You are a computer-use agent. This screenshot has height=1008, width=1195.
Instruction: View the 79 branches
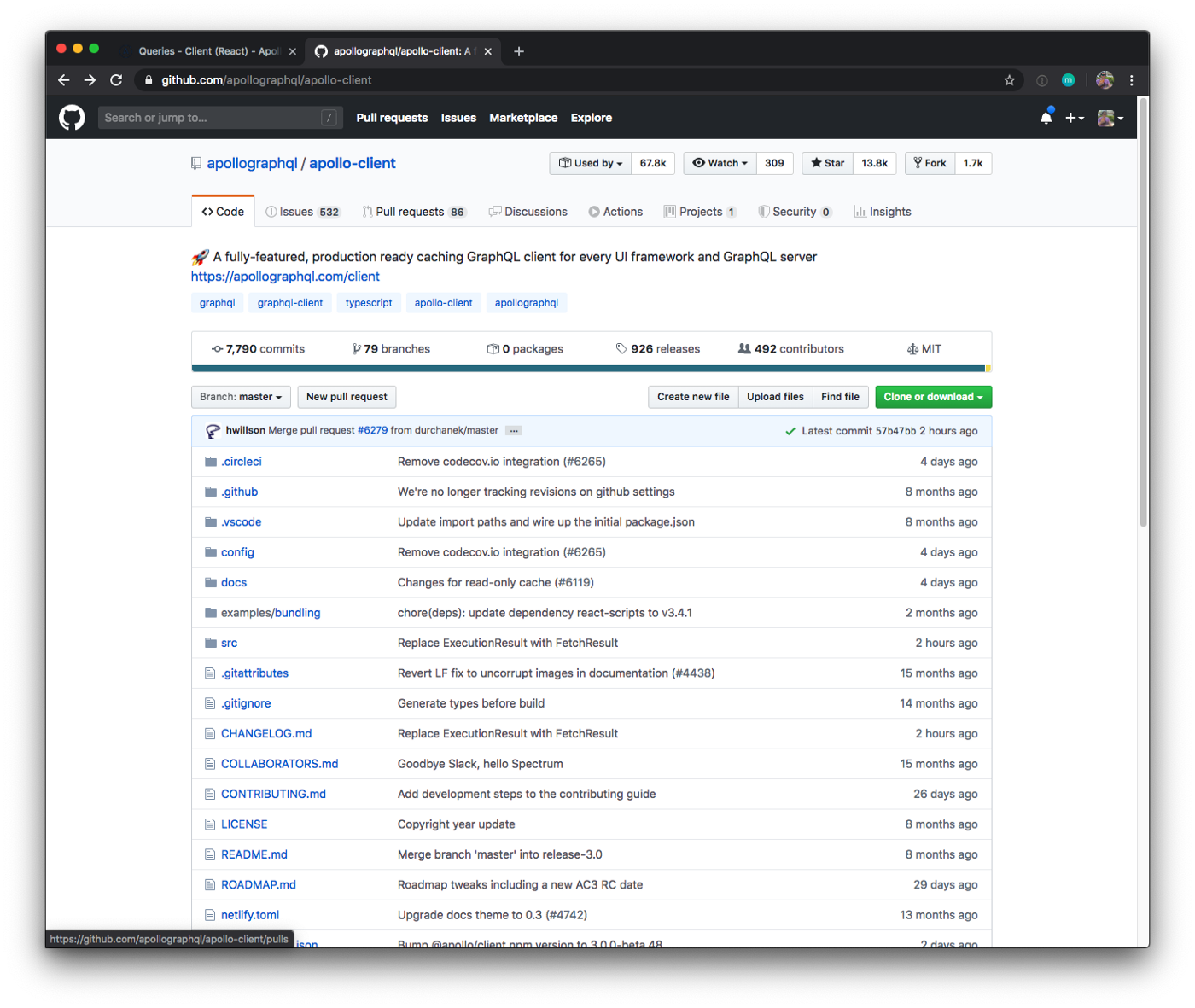391,349
